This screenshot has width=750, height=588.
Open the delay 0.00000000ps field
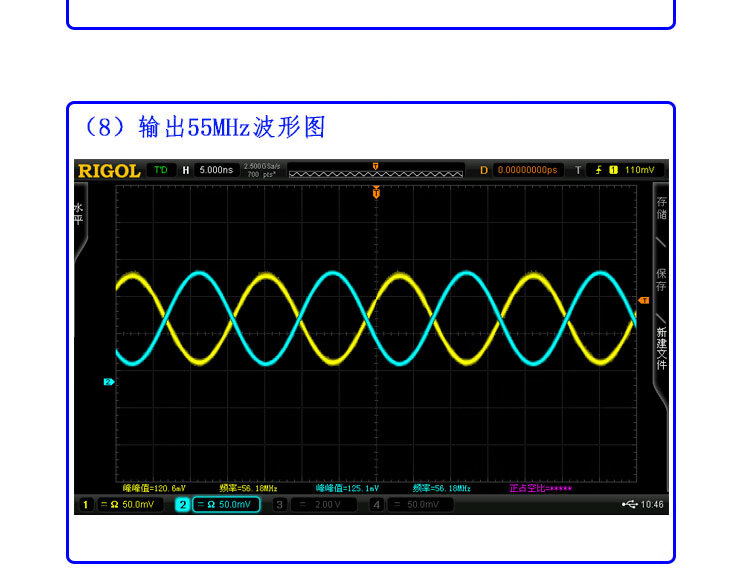[x=526, y=170]
